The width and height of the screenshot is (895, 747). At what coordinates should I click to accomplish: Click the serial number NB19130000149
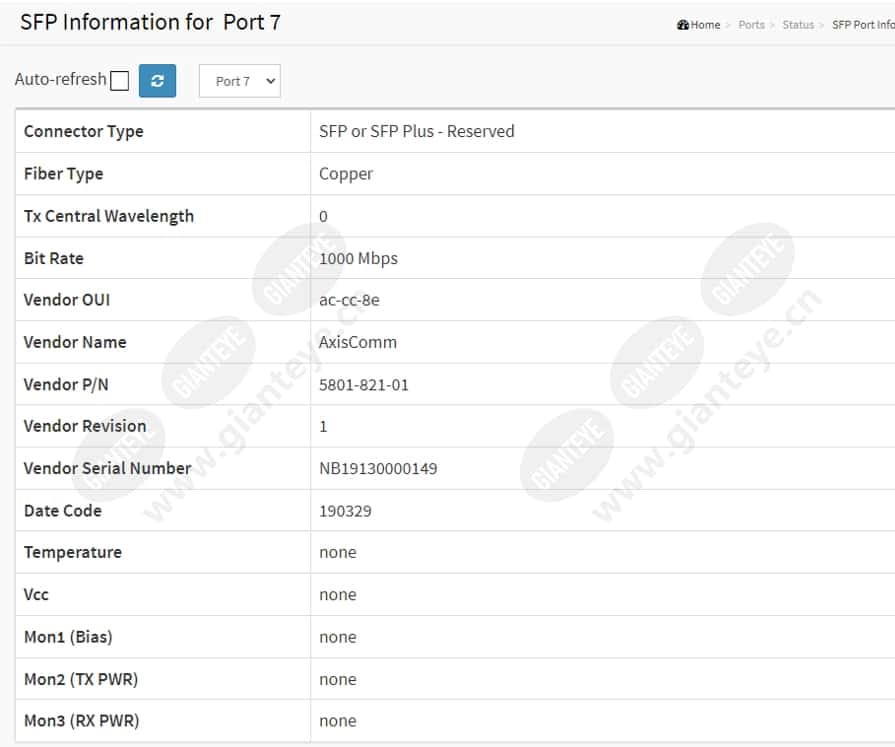378,469
